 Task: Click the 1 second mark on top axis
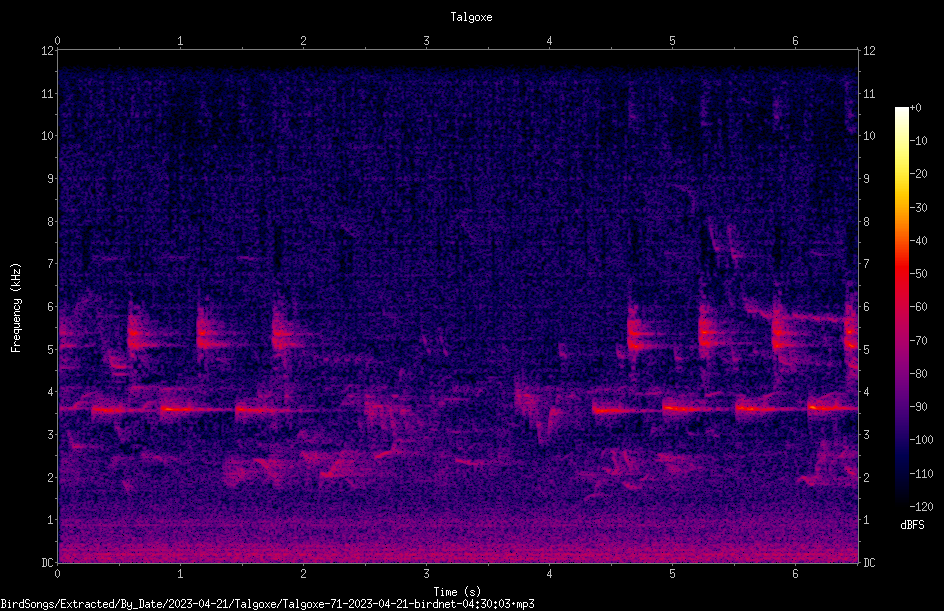point(180,41)
